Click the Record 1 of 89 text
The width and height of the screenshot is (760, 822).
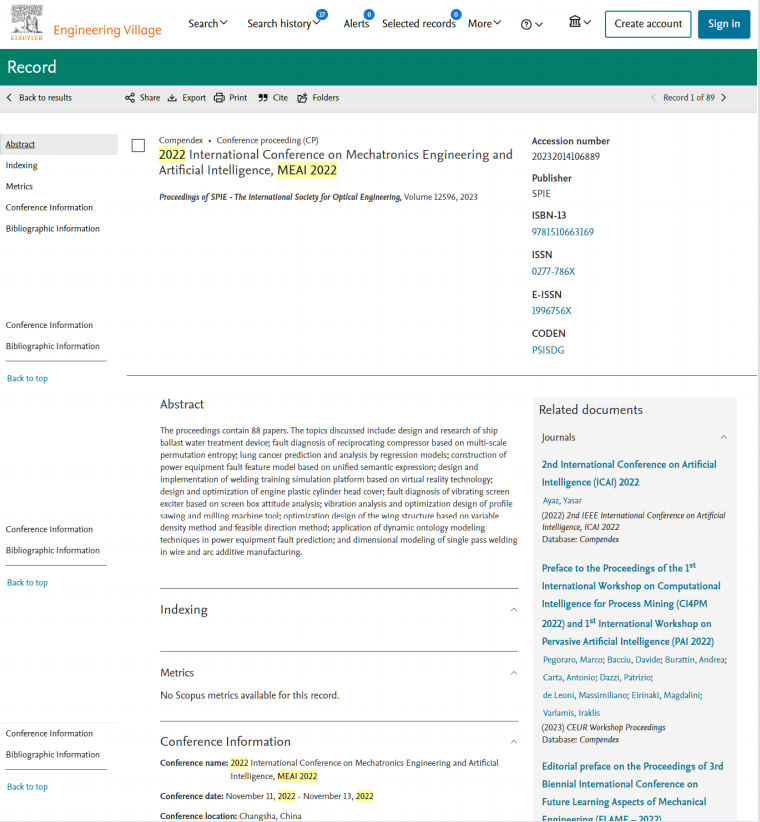point(689,98)
